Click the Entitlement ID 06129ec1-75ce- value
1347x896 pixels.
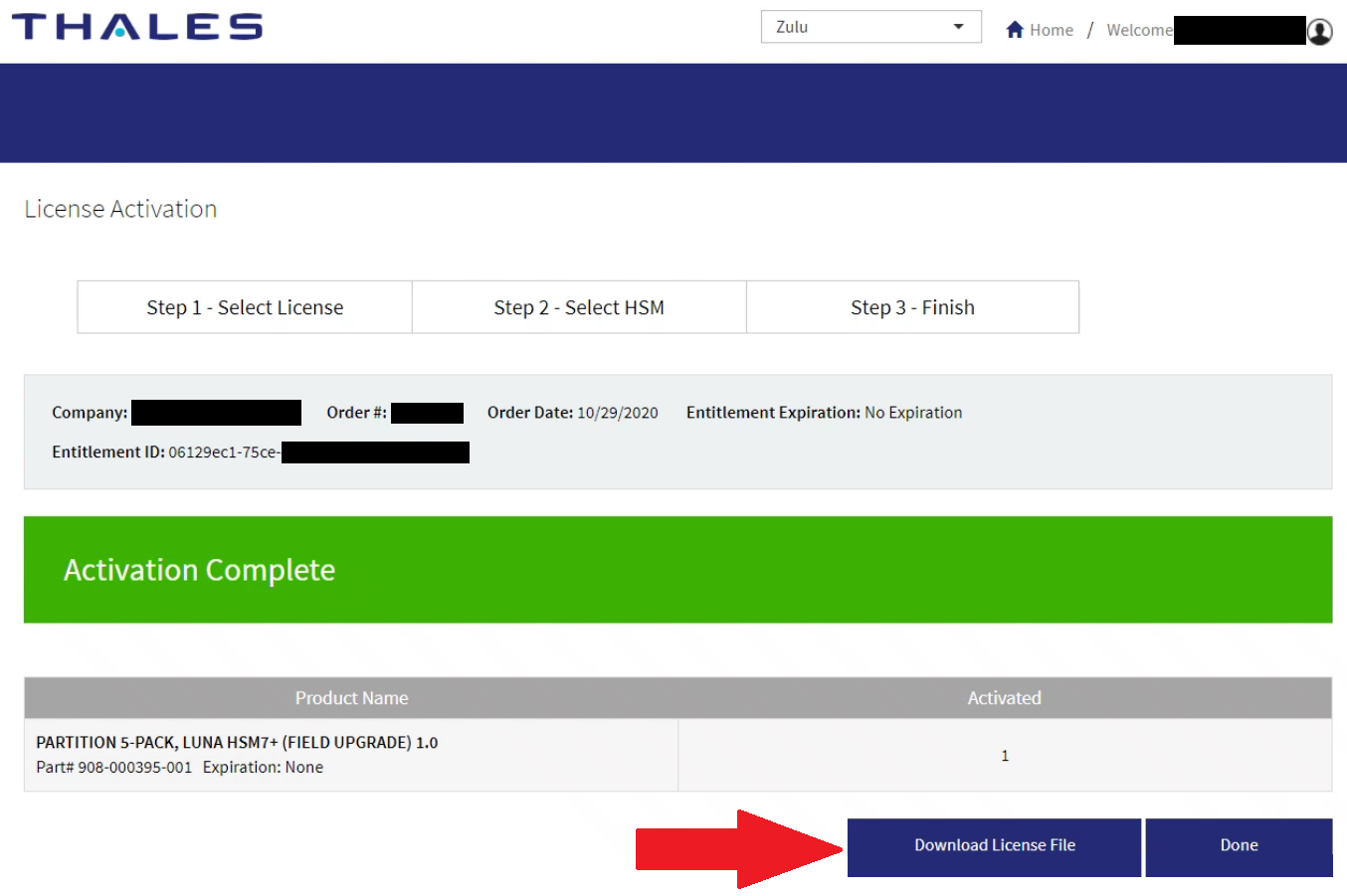[224, 452]
